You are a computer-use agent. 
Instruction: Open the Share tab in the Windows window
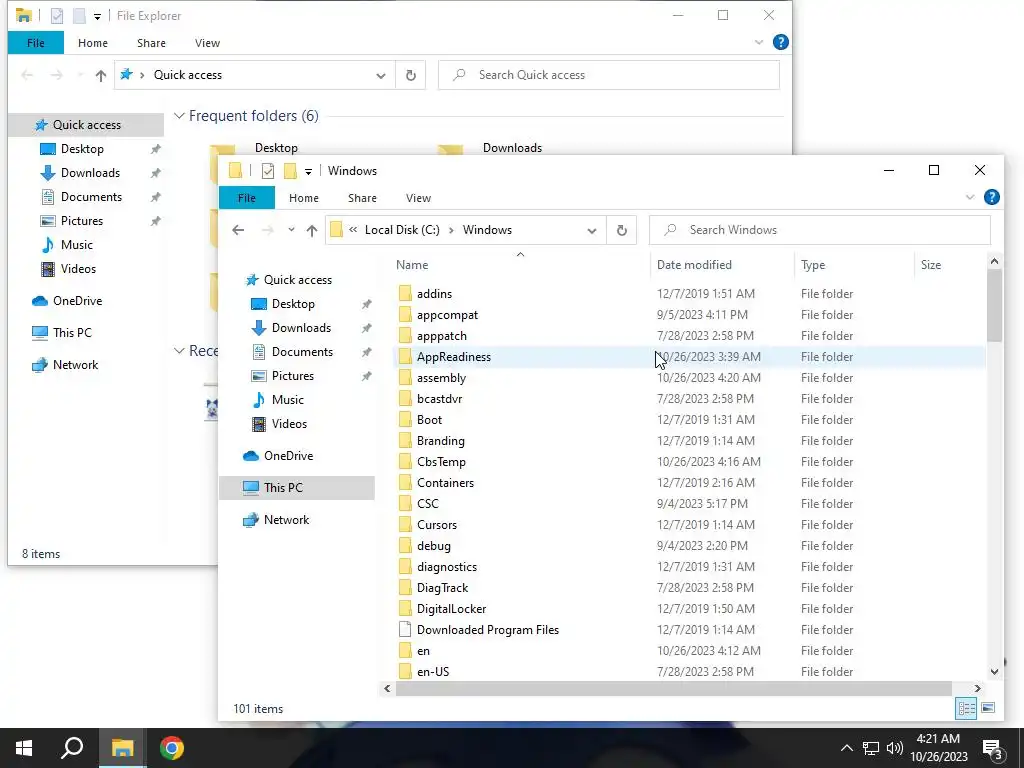pyautogui.click(x=362, y=198)
